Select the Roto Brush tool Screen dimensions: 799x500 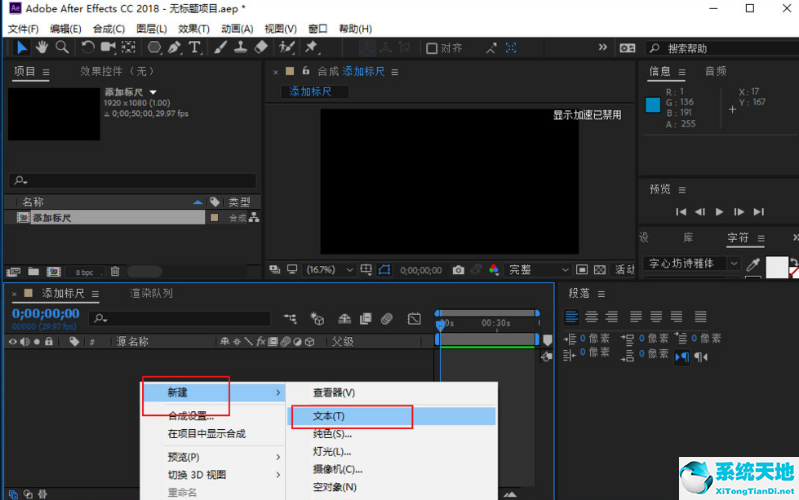pos(287,48)
